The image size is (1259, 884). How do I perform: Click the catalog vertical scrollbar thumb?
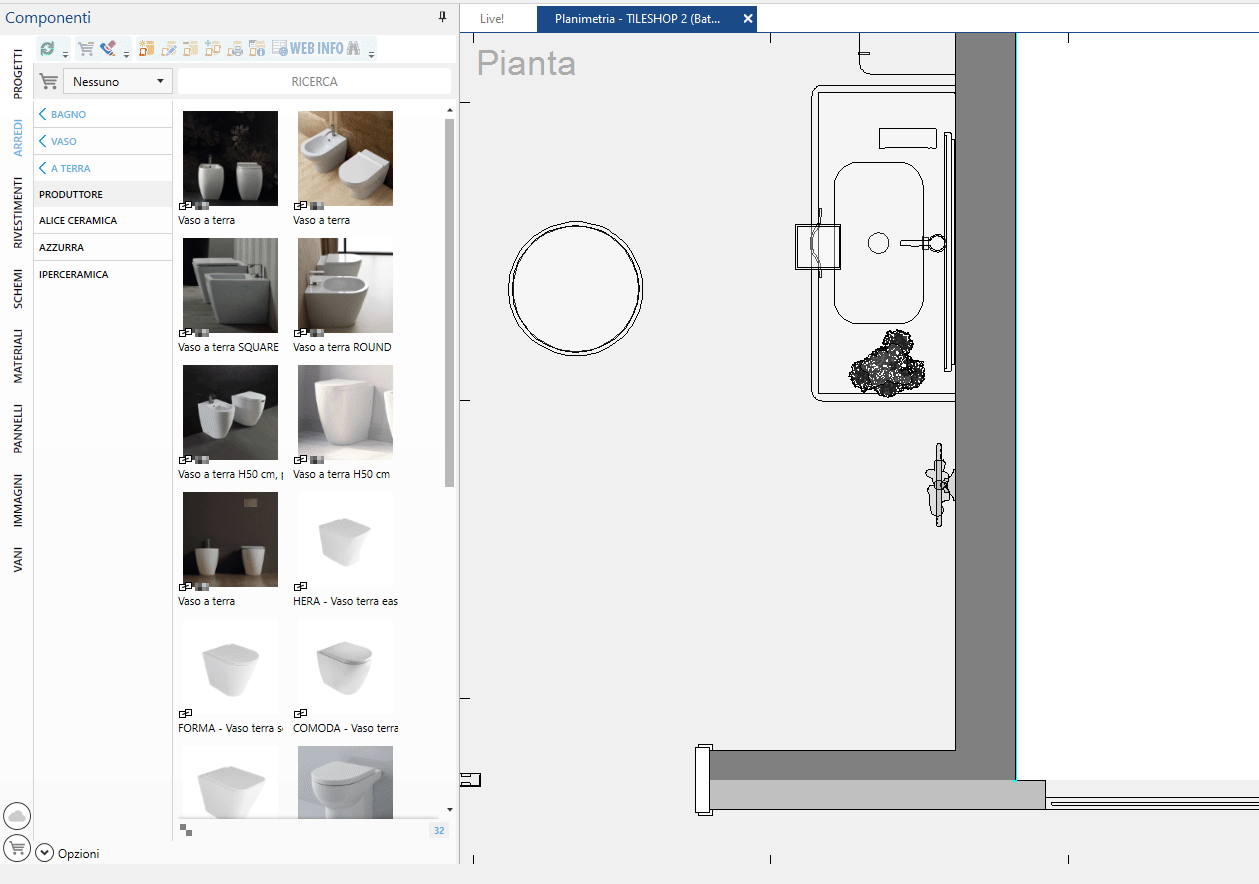[x=449, y=302]
